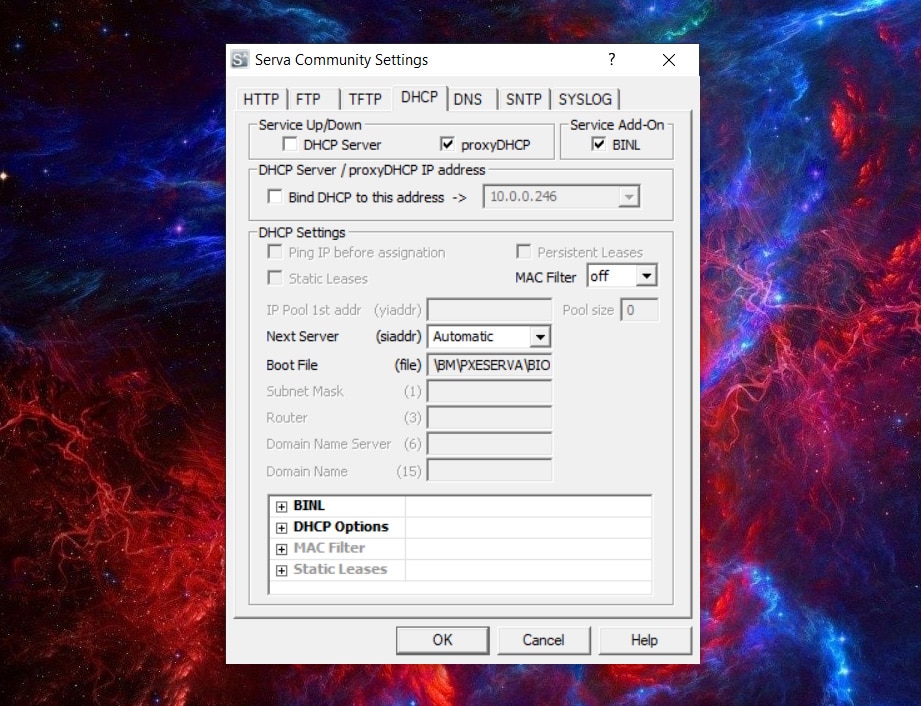Click the Next Server label text
Image resolution: width=921 pixels, height=706 pixels.
coord(302,337)
